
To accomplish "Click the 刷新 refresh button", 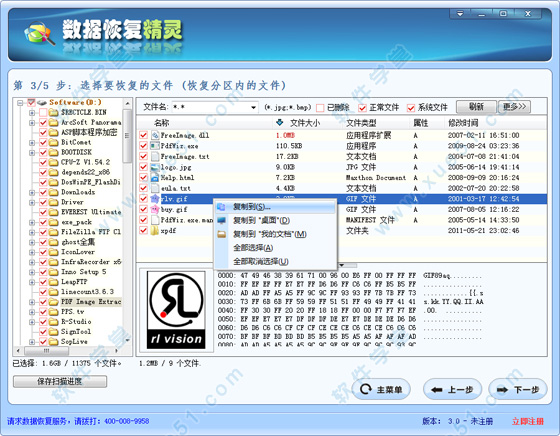I will point(476,107).
